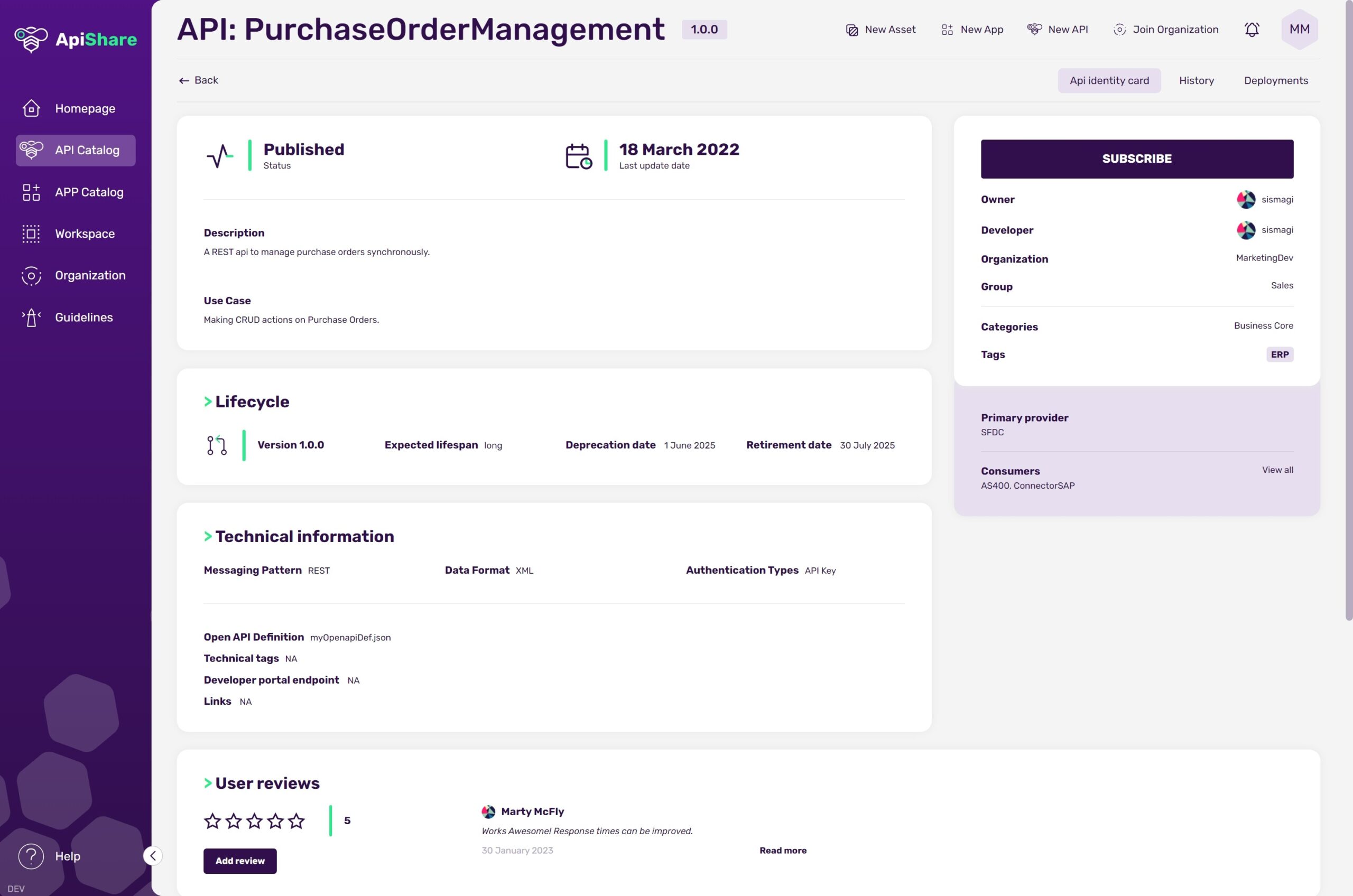Click the Organization sidebar icon
1353x896 pixels.
point(31,276)
